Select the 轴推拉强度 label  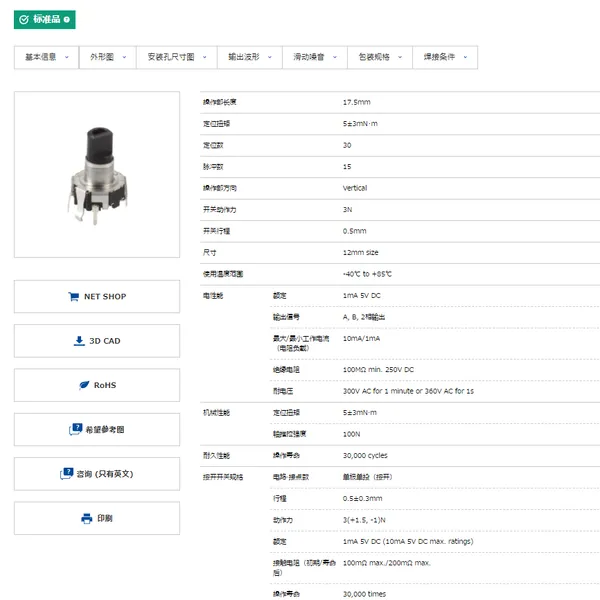pos(290,434)
